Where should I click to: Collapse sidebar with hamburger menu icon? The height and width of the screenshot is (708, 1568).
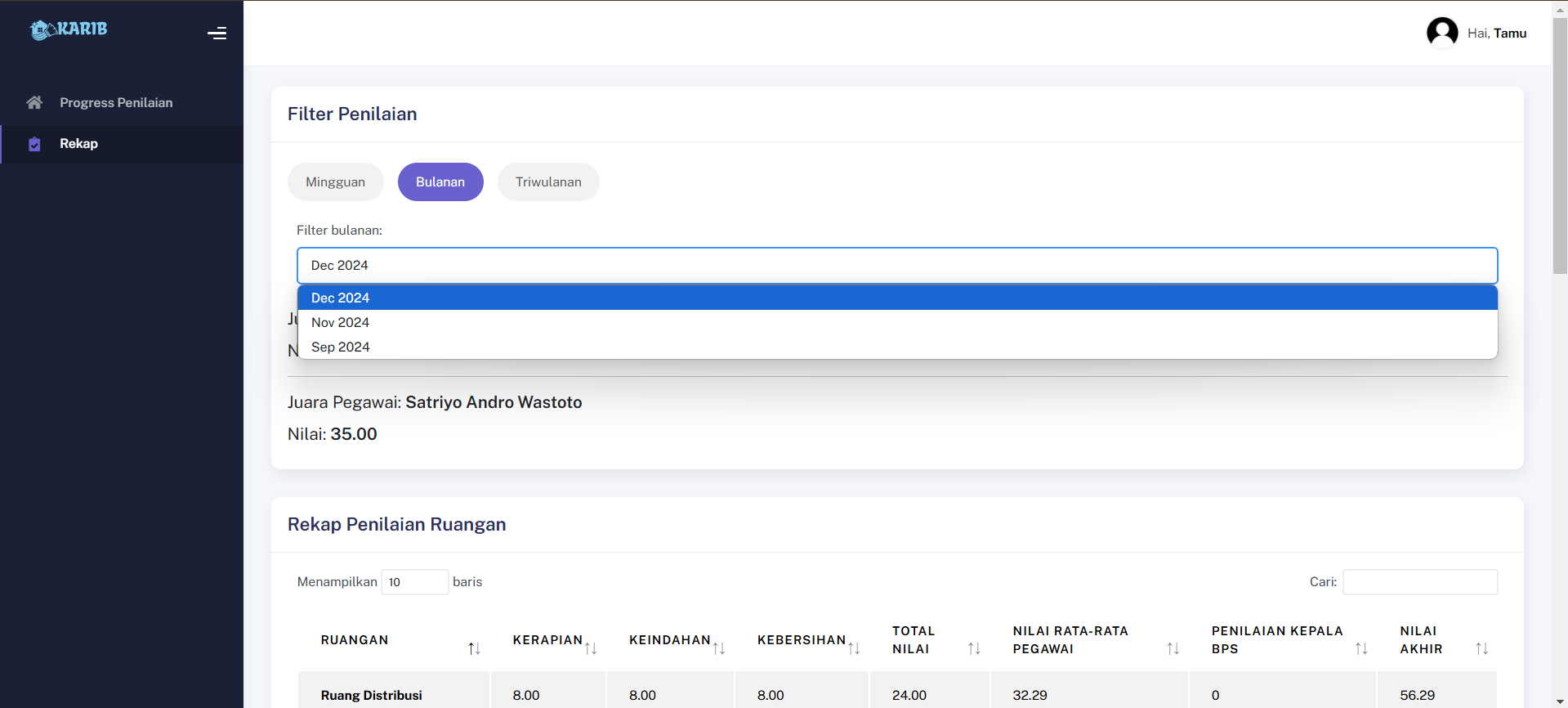point(217,34)
